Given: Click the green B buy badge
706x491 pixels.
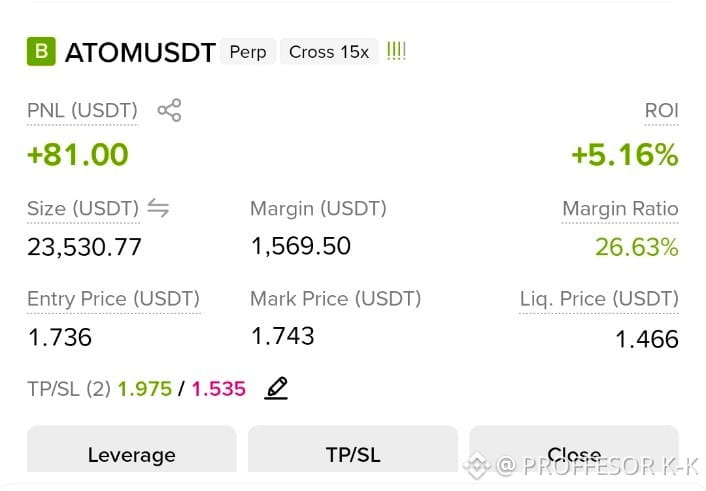Looking at the screenshot, I should click(x=41, y=51).
